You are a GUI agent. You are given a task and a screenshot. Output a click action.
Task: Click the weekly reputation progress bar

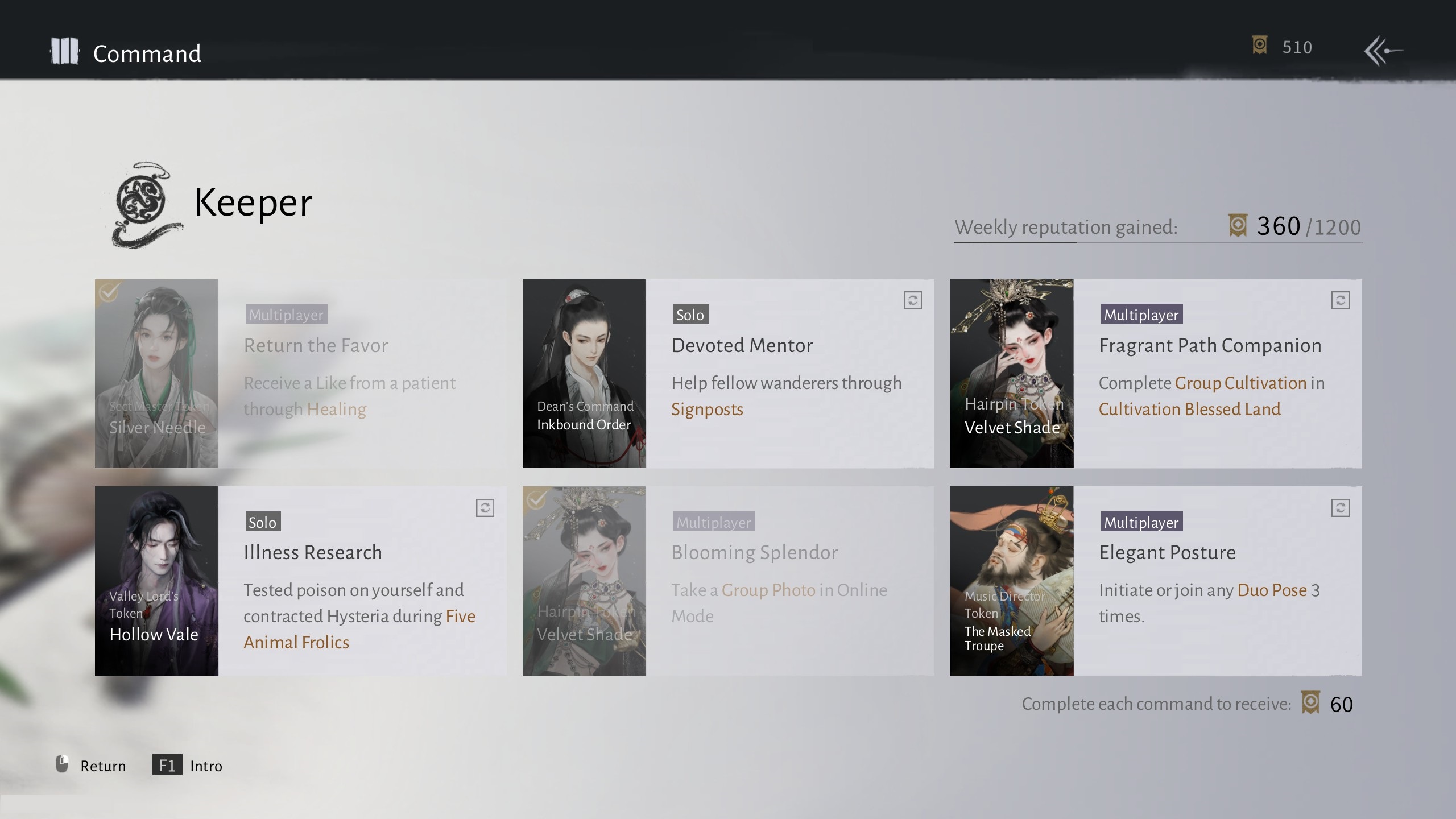[1158, 243]
